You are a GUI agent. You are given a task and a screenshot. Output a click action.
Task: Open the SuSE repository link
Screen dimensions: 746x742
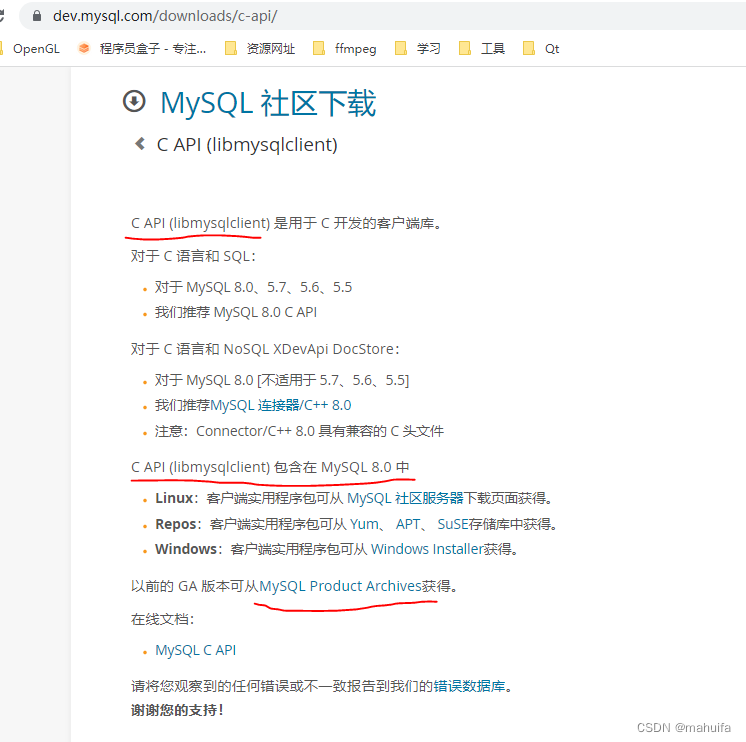point(453,524)
